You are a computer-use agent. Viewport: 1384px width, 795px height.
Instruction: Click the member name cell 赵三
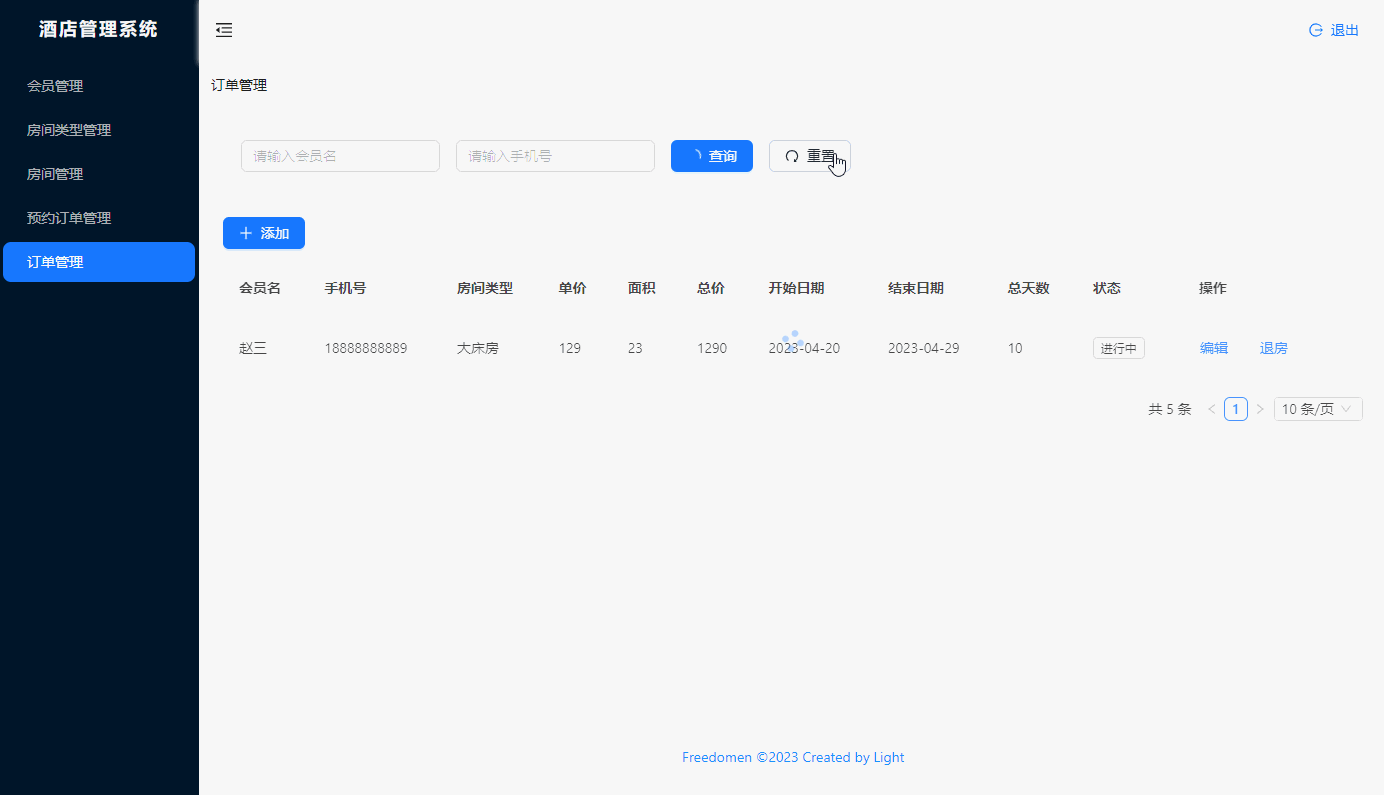pyautogui.click(x=253, y=348)
